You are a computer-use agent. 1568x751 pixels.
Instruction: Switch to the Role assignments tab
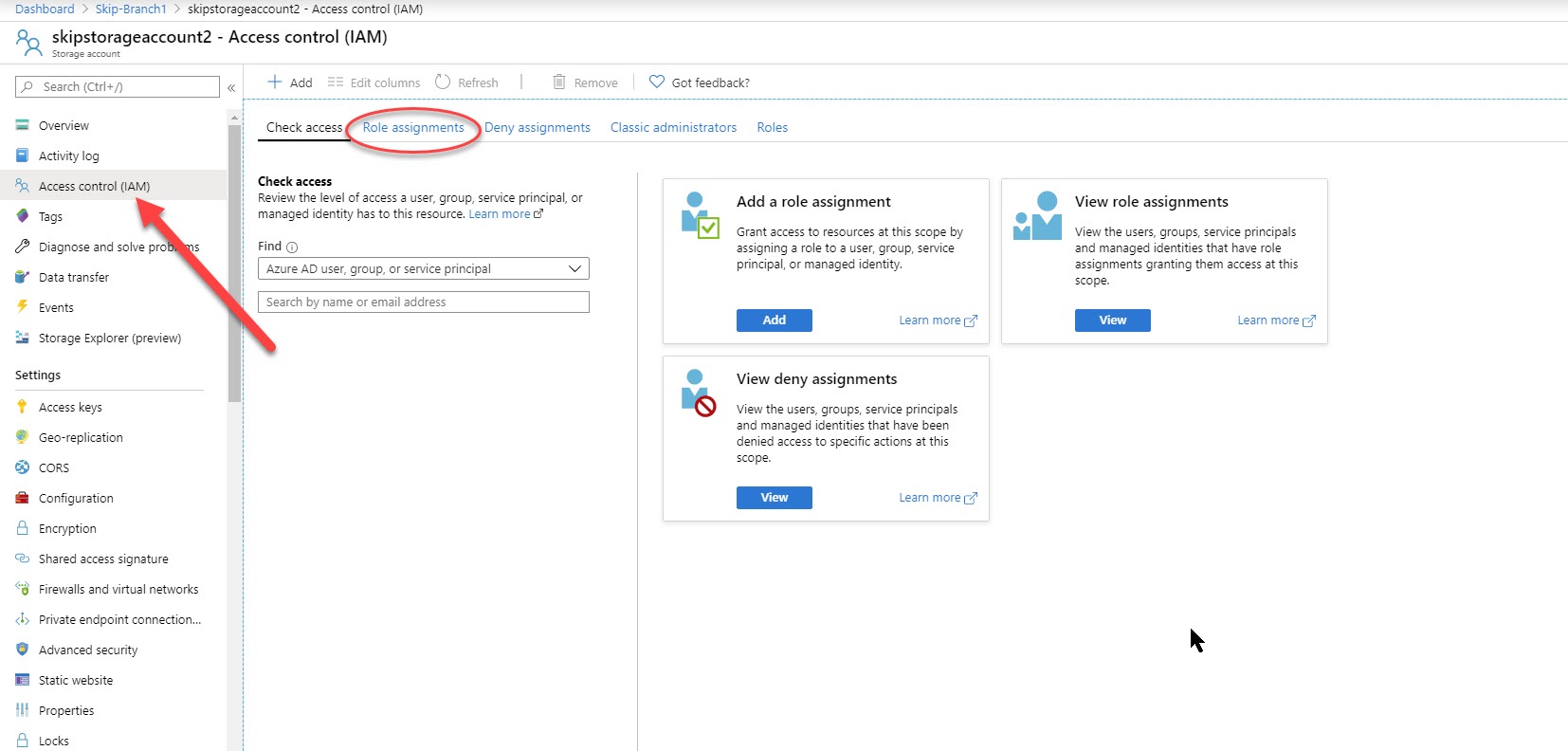[x=413, y=127]
